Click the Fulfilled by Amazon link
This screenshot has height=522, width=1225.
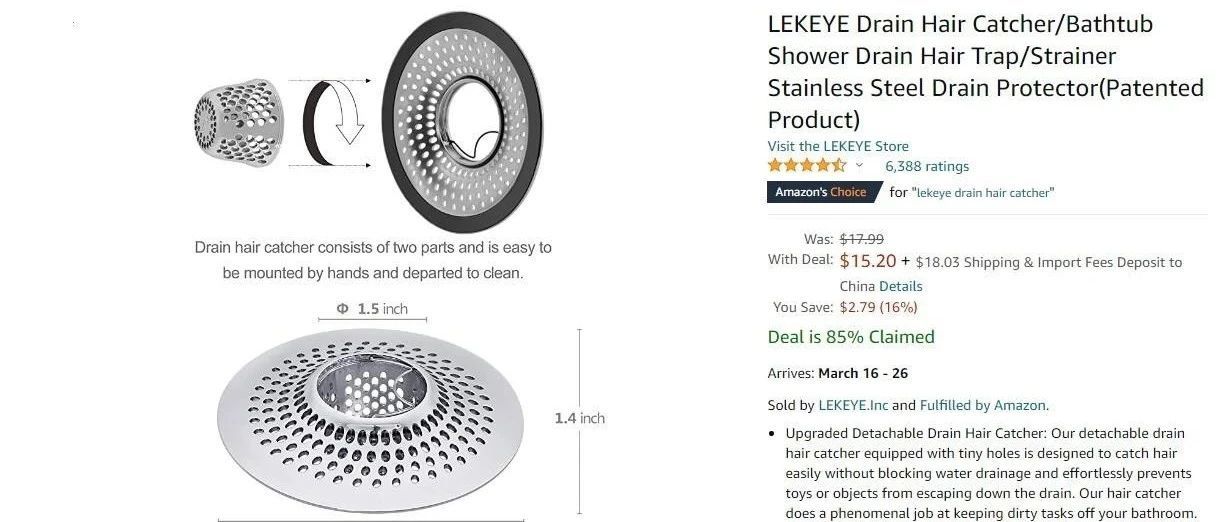983,405
